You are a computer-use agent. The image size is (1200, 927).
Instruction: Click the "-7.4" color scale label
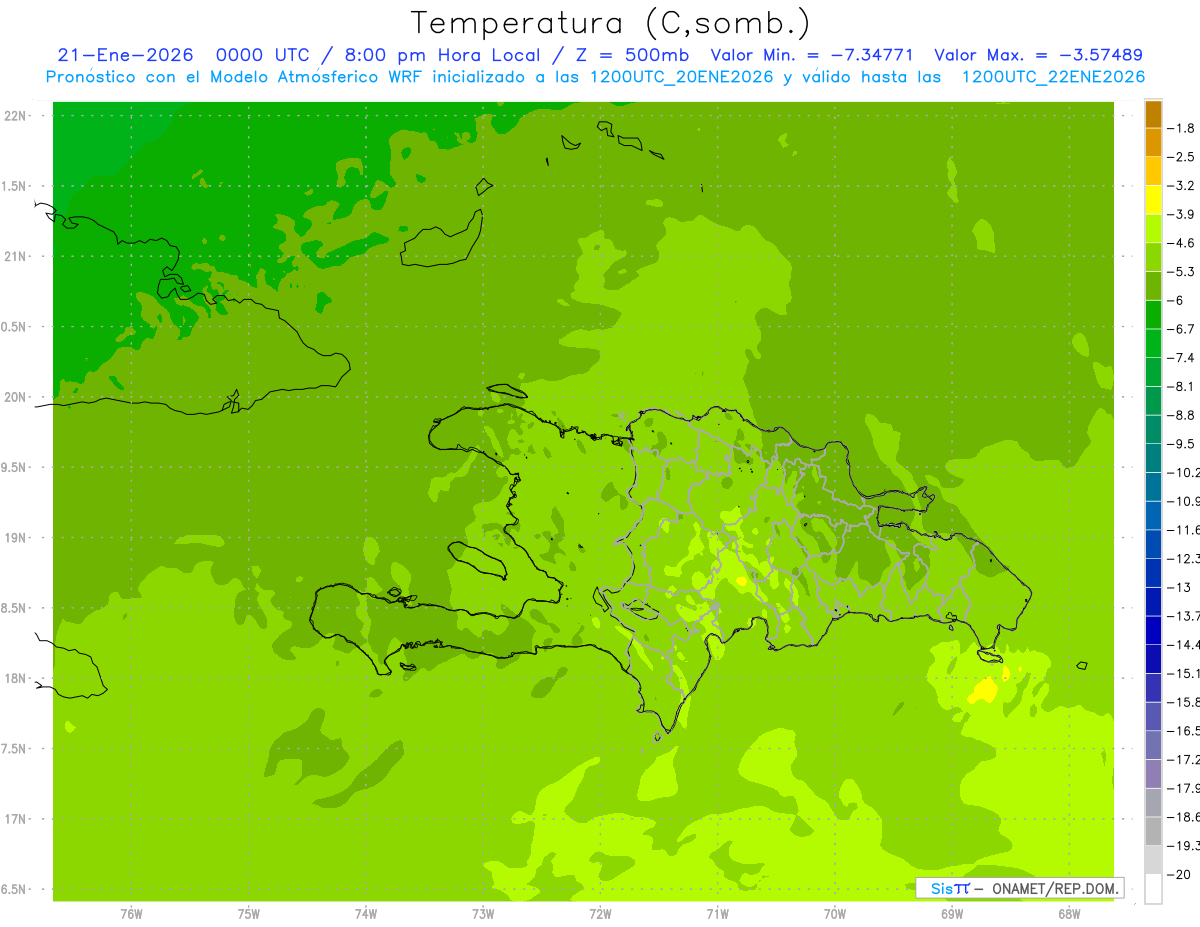pos(1181,357)
